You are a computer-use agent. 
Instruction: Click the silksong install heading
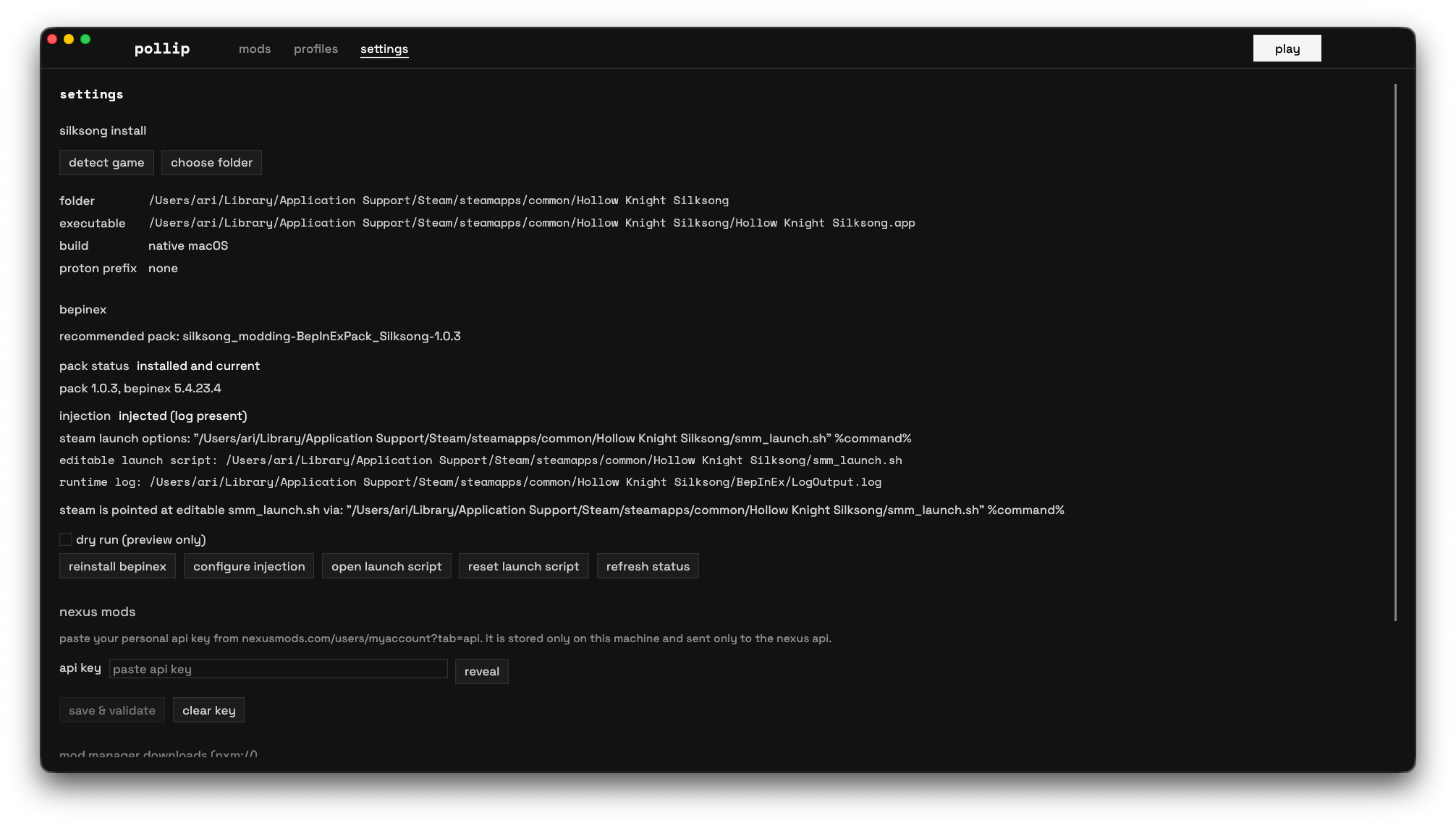(103, 130)
